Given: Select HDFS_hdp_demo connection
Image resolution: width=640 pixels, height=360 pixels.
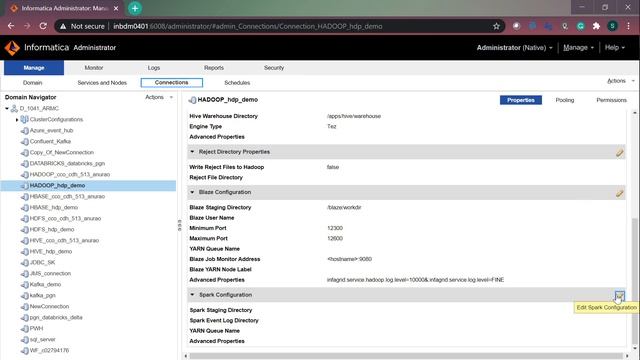Looking at the screenshot, I should [x=52, y=230].
